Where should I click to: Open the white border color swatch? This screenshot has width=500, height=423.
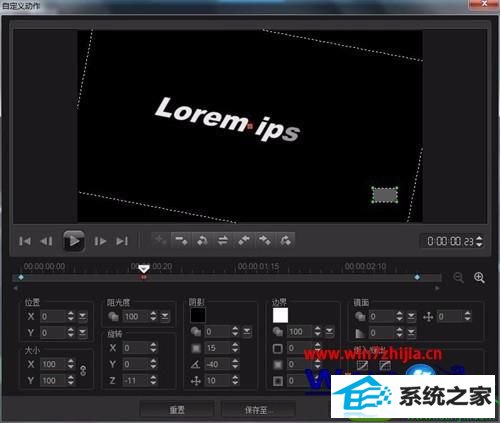[x=280, y=315]
